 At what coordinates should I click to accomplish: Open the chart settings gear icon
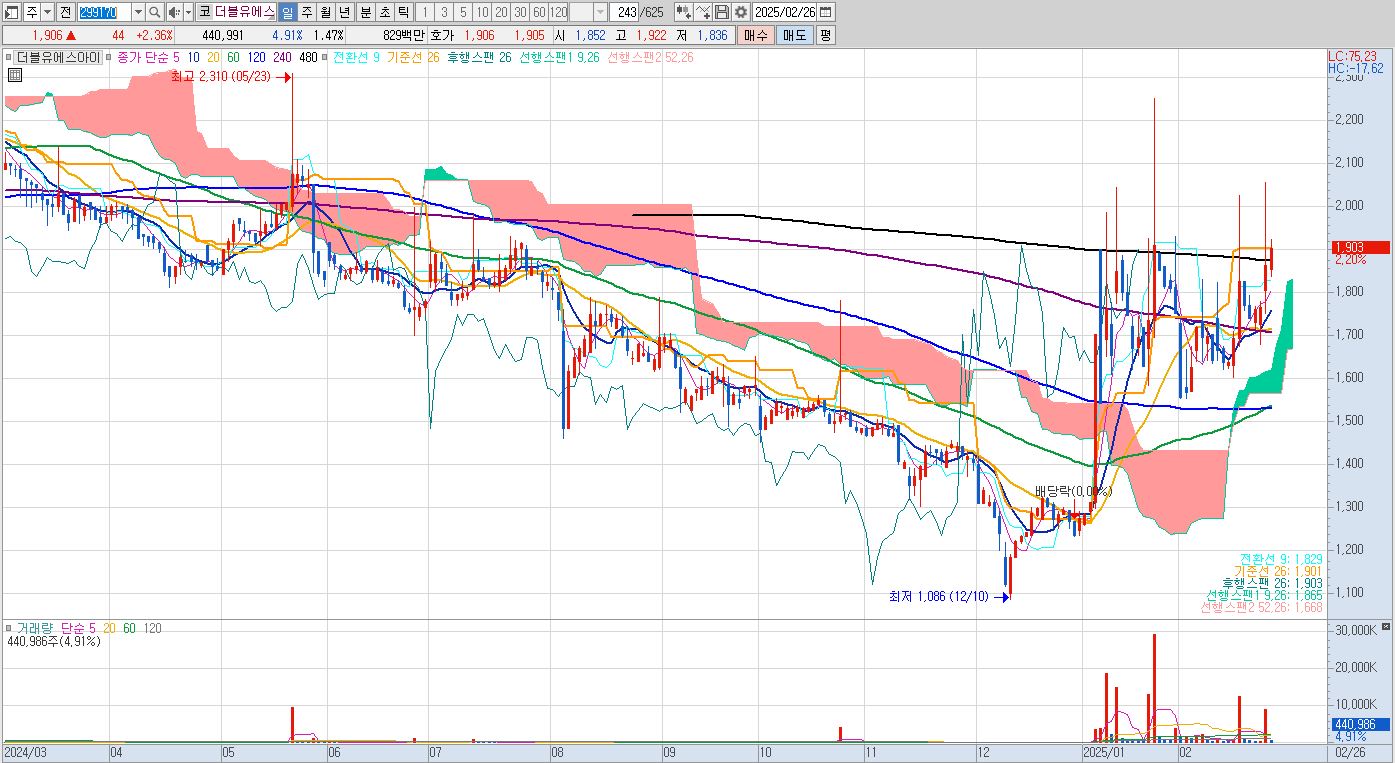pyautogui.click(x=740, y=12)
